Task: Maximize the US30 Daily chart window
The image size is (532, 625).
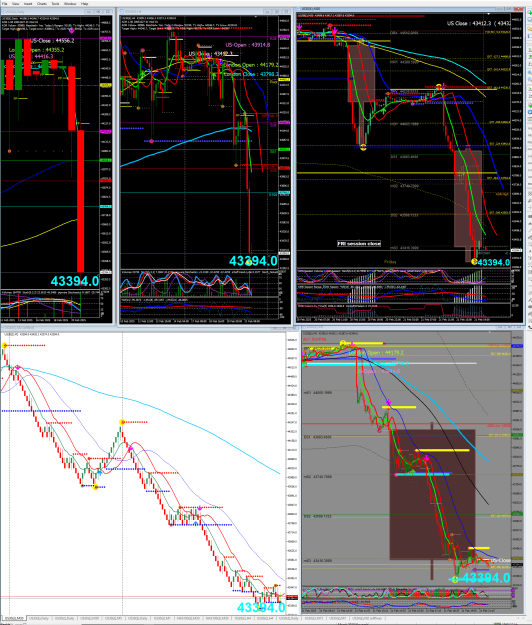Action: tap(100, 12)
